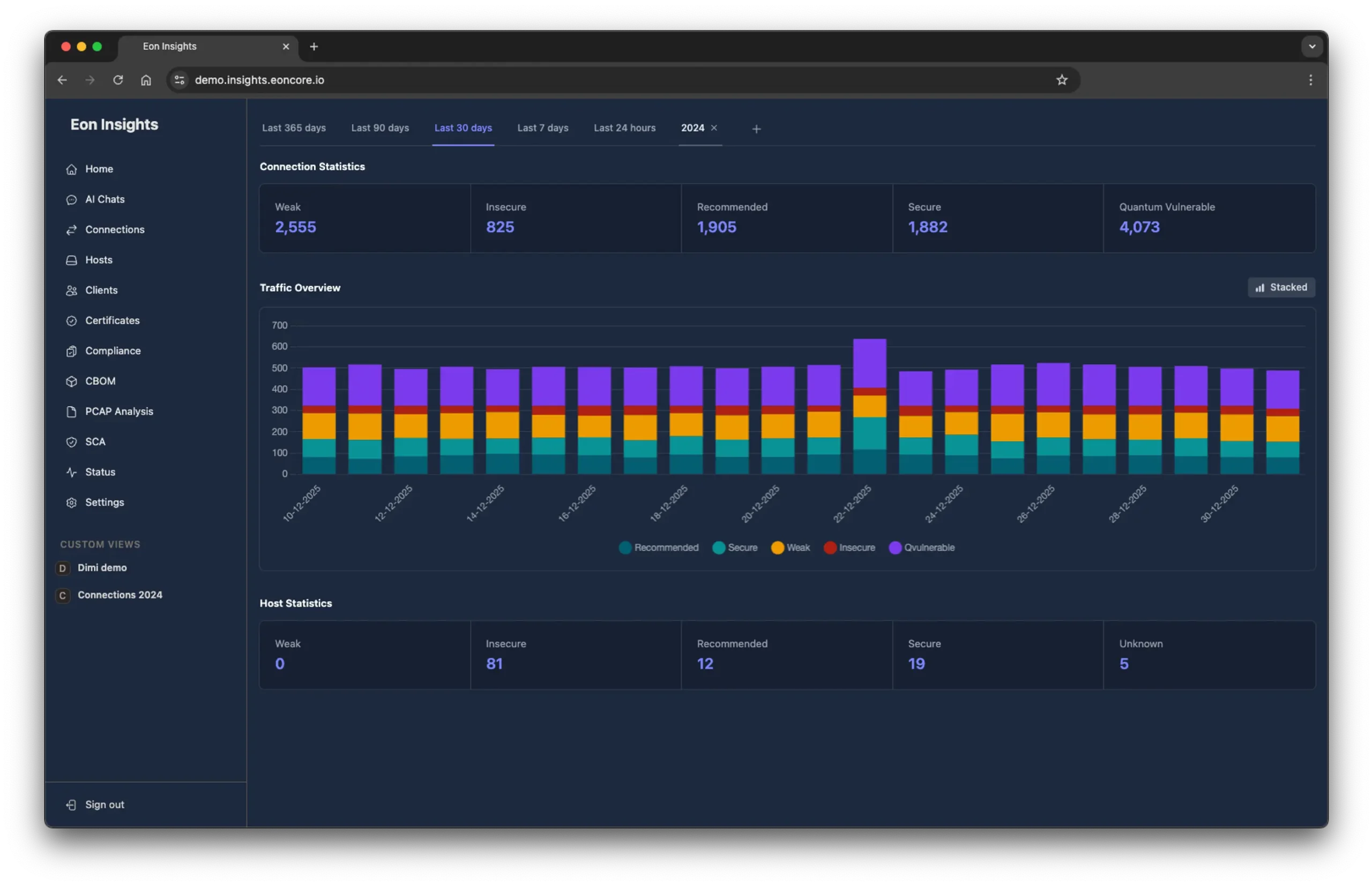The image size is (1372, 886).
Task: Hide the Insecure series via legend
Action: pyautogui.click(x=849, y=547)
